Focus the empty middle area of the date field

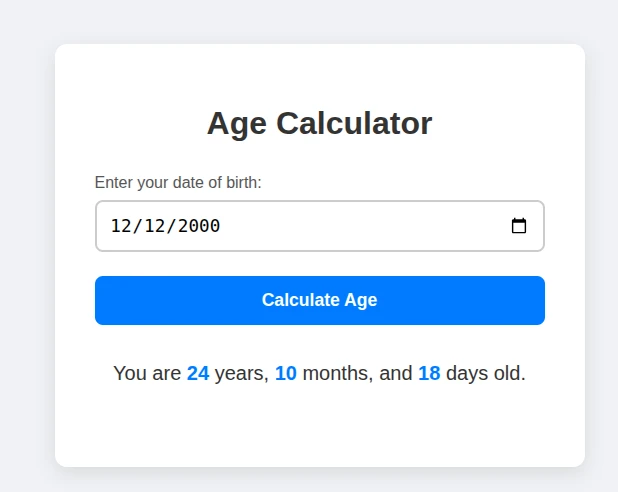(x=360, y=226)
